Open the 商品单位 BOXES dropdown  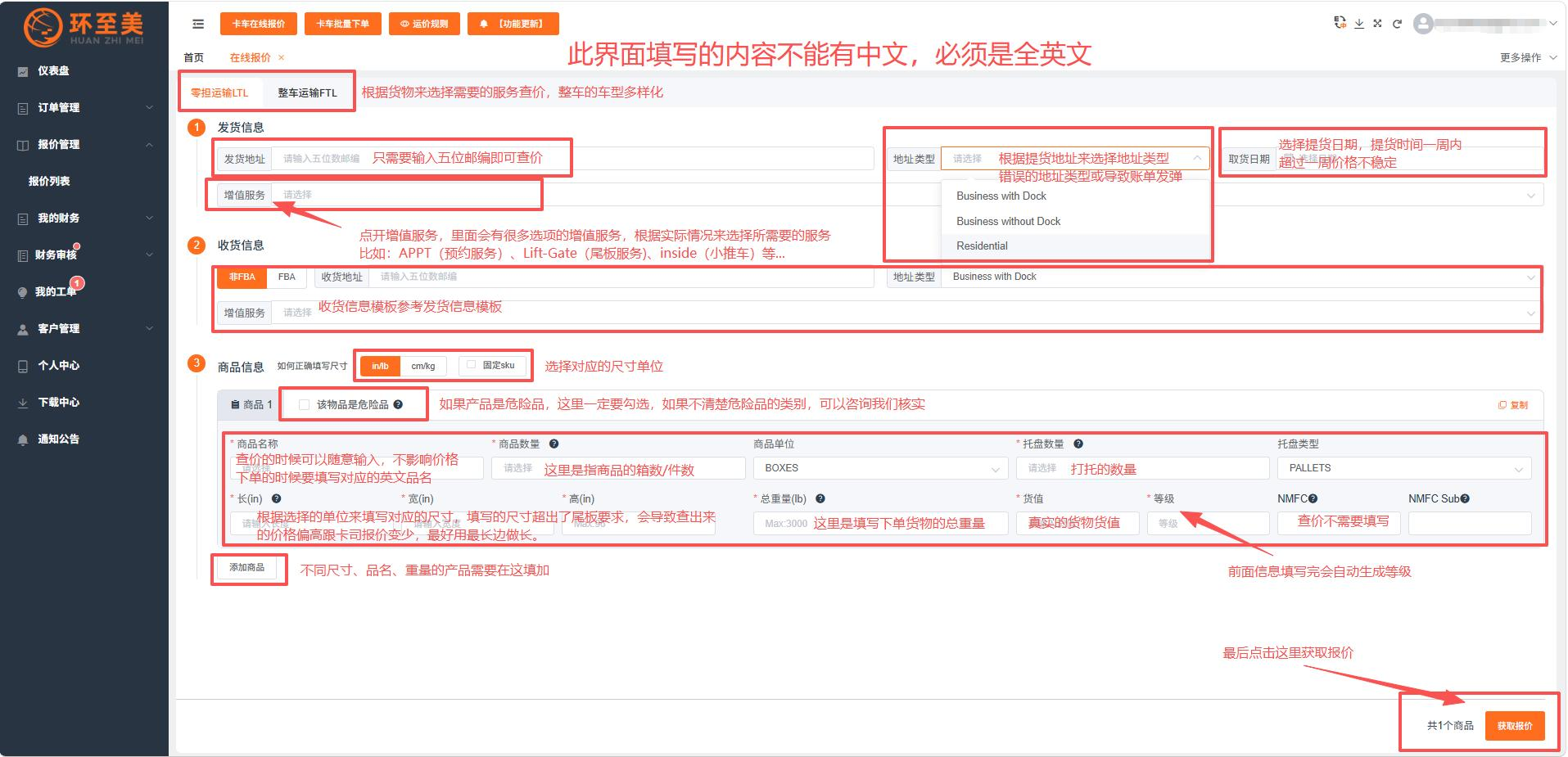tap(880, 468)
